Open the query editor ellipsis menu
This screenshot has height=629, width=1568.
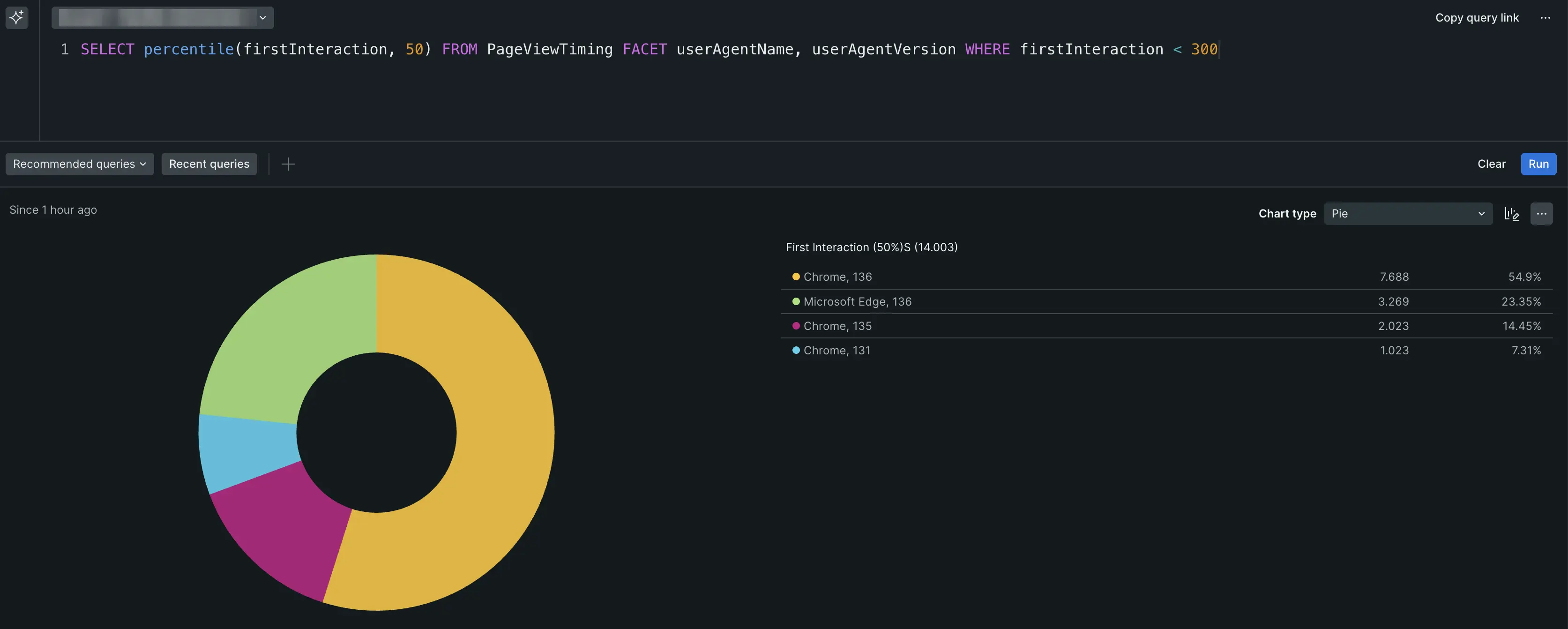point(1545,18)
